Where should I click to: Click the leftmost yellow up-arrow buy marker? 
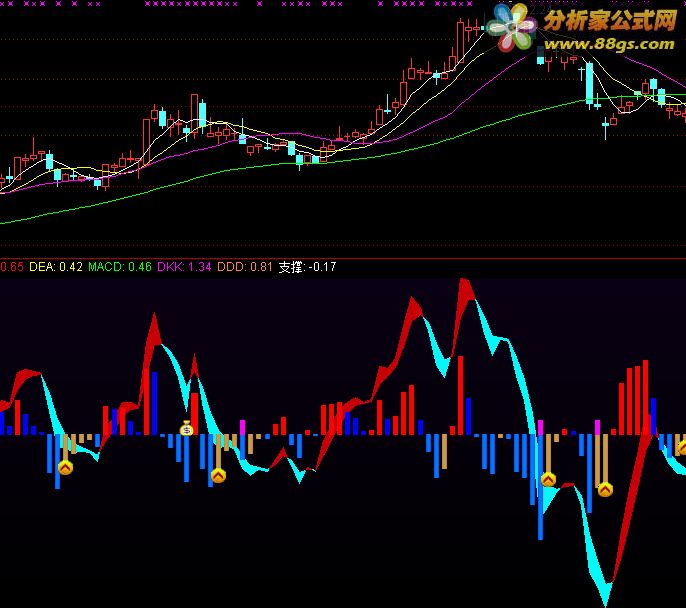click(x=65, y=468)
